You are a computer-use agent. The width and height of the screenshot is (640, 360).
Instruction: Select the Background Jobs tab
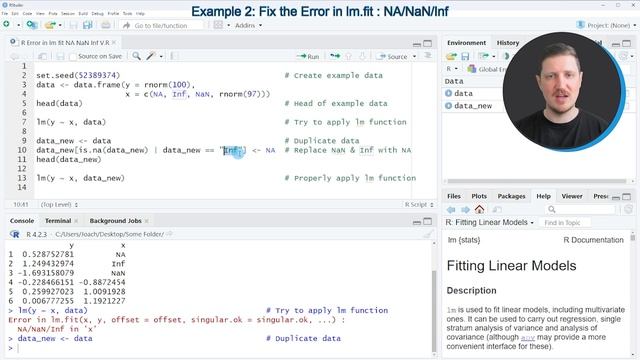[116, 221]
